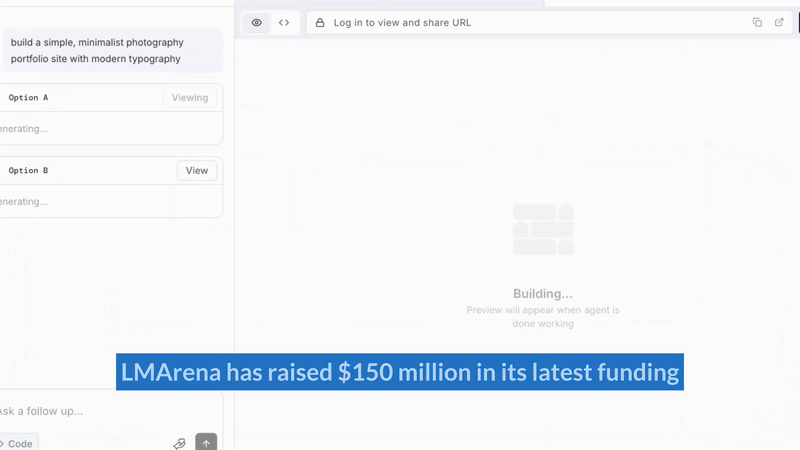
Task: Open preview in new tab icon
Action: tap(779, 22)
